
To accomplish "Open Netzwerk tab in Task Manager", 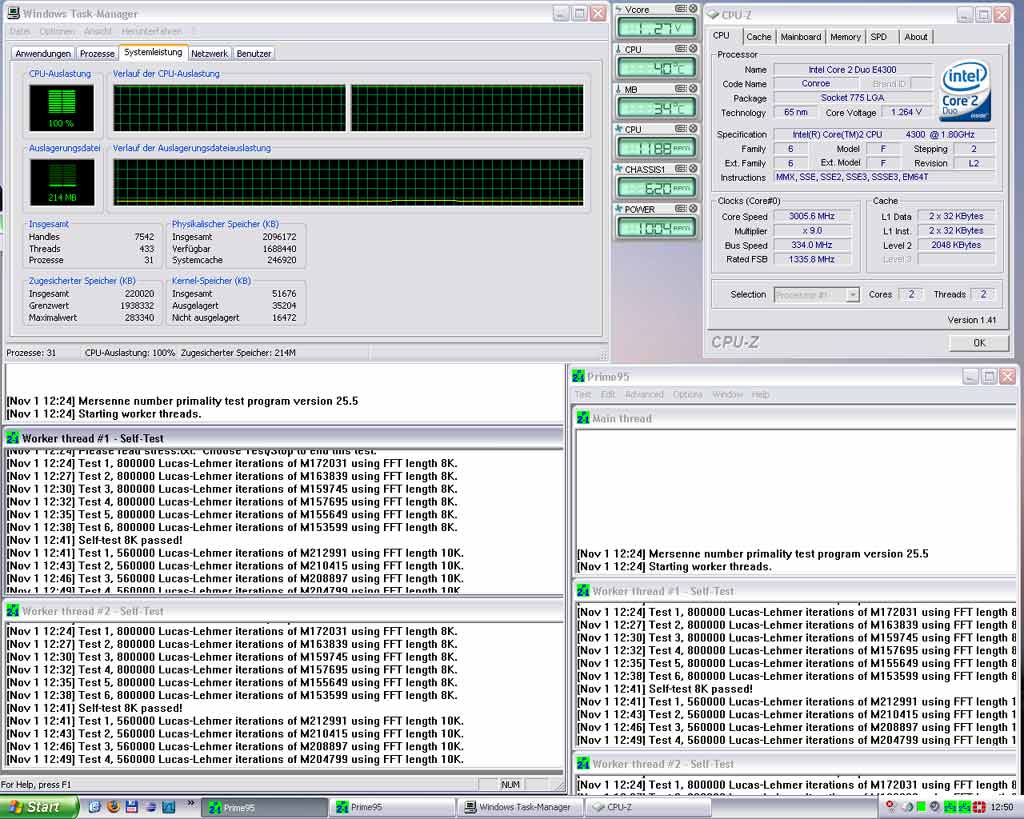I will coord(209,54).
